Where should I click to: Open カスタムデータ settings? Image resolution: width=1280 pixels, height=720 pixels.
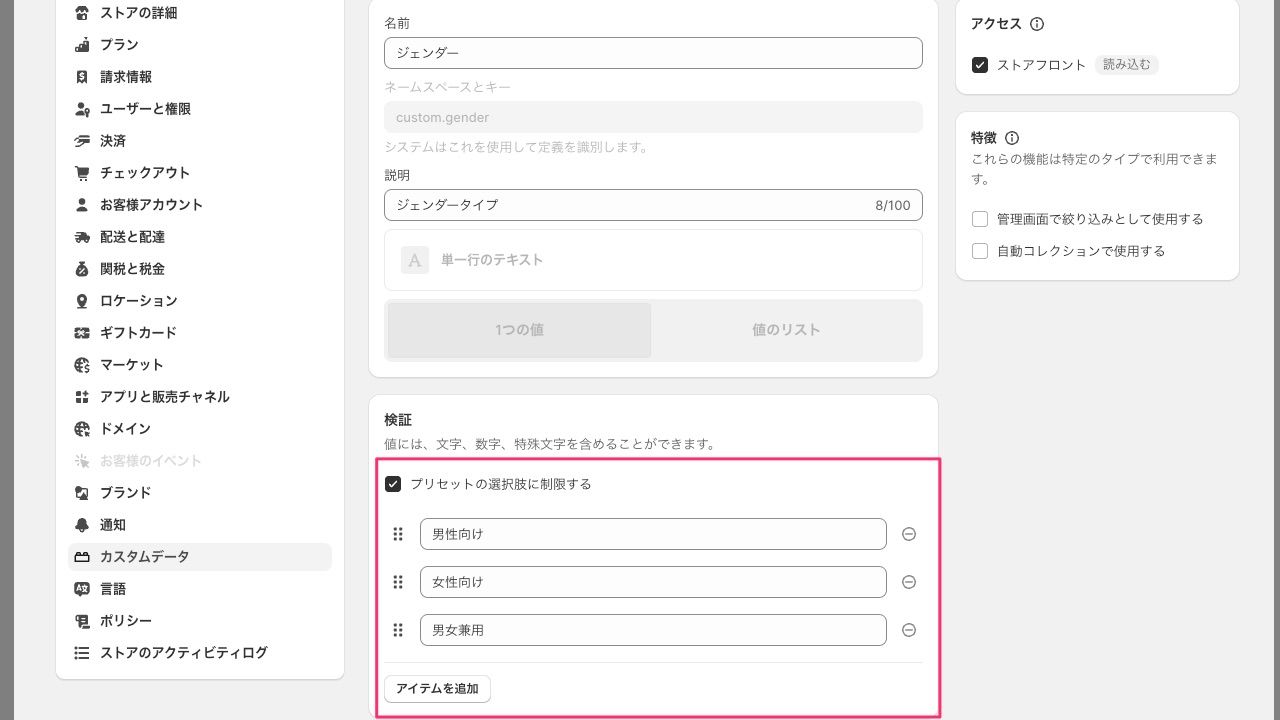click(200, 557)
